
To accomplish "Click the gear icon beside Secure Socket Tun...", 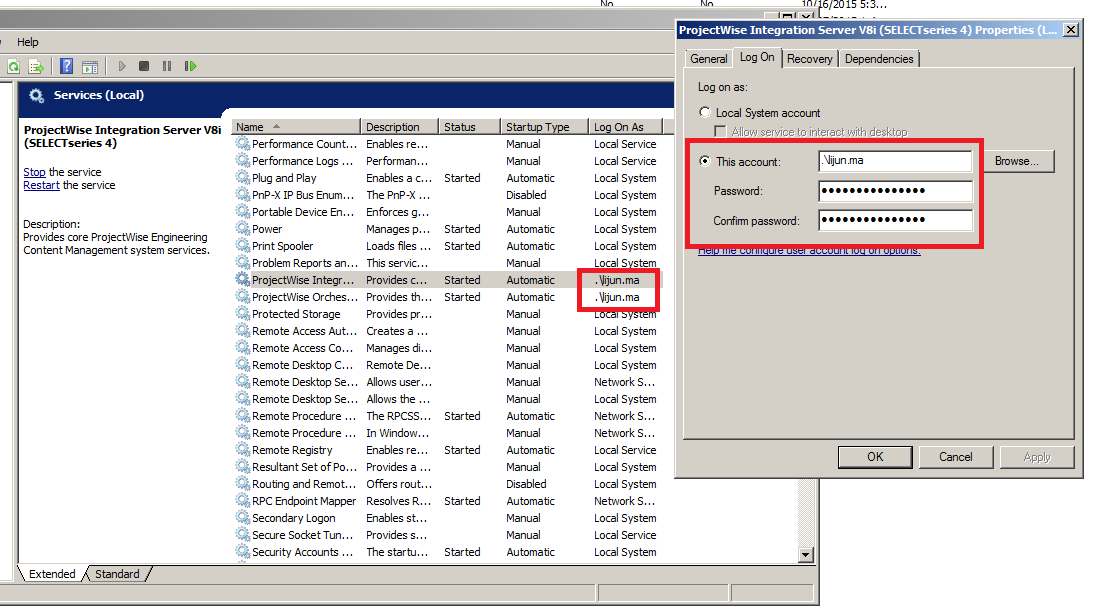I will [243, 535].
